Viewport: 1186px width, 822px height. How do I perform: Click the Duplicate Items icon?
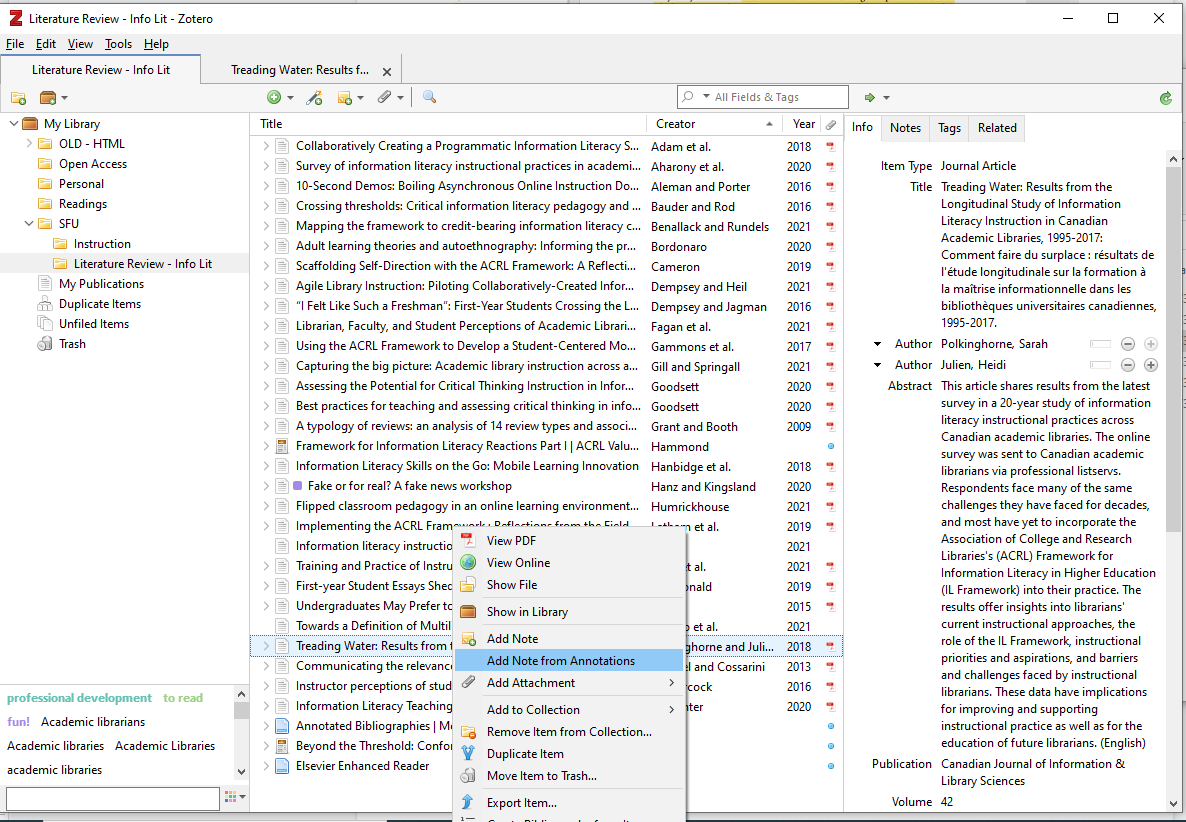pos(45,303)
